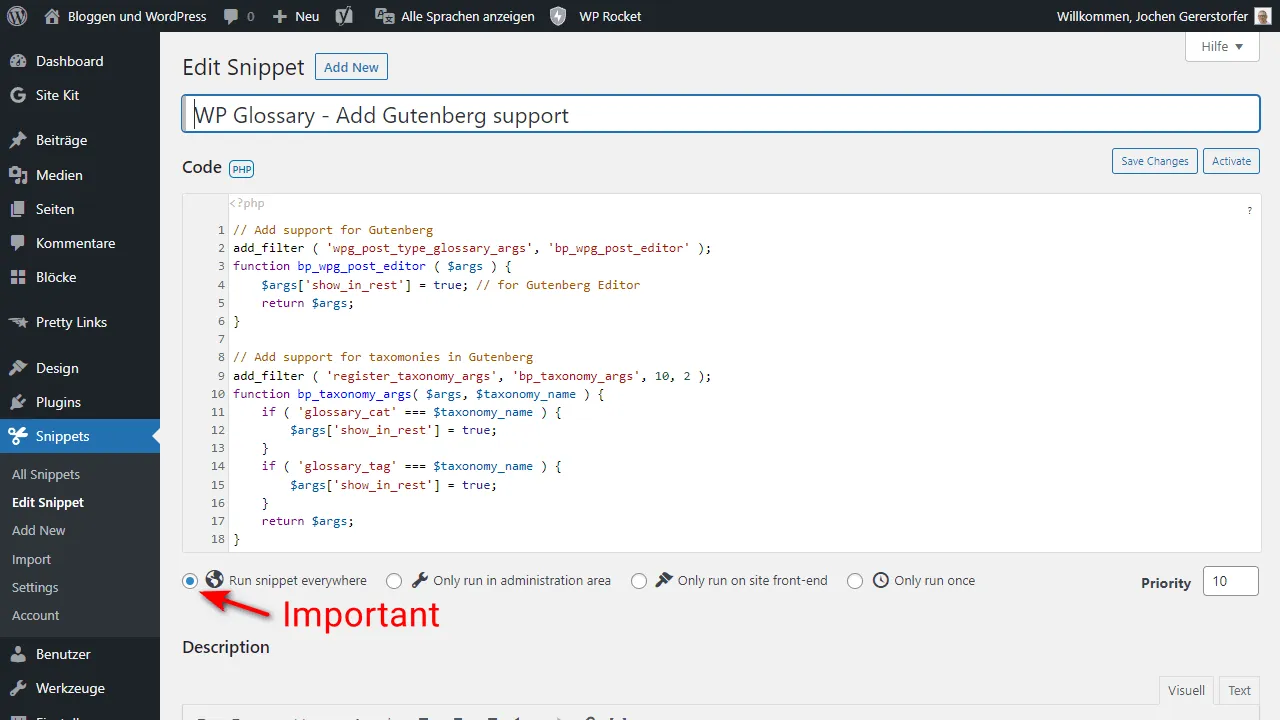Click the Description heading
The width and height of the screenshot is (1280, 720).
pos(226,647)
